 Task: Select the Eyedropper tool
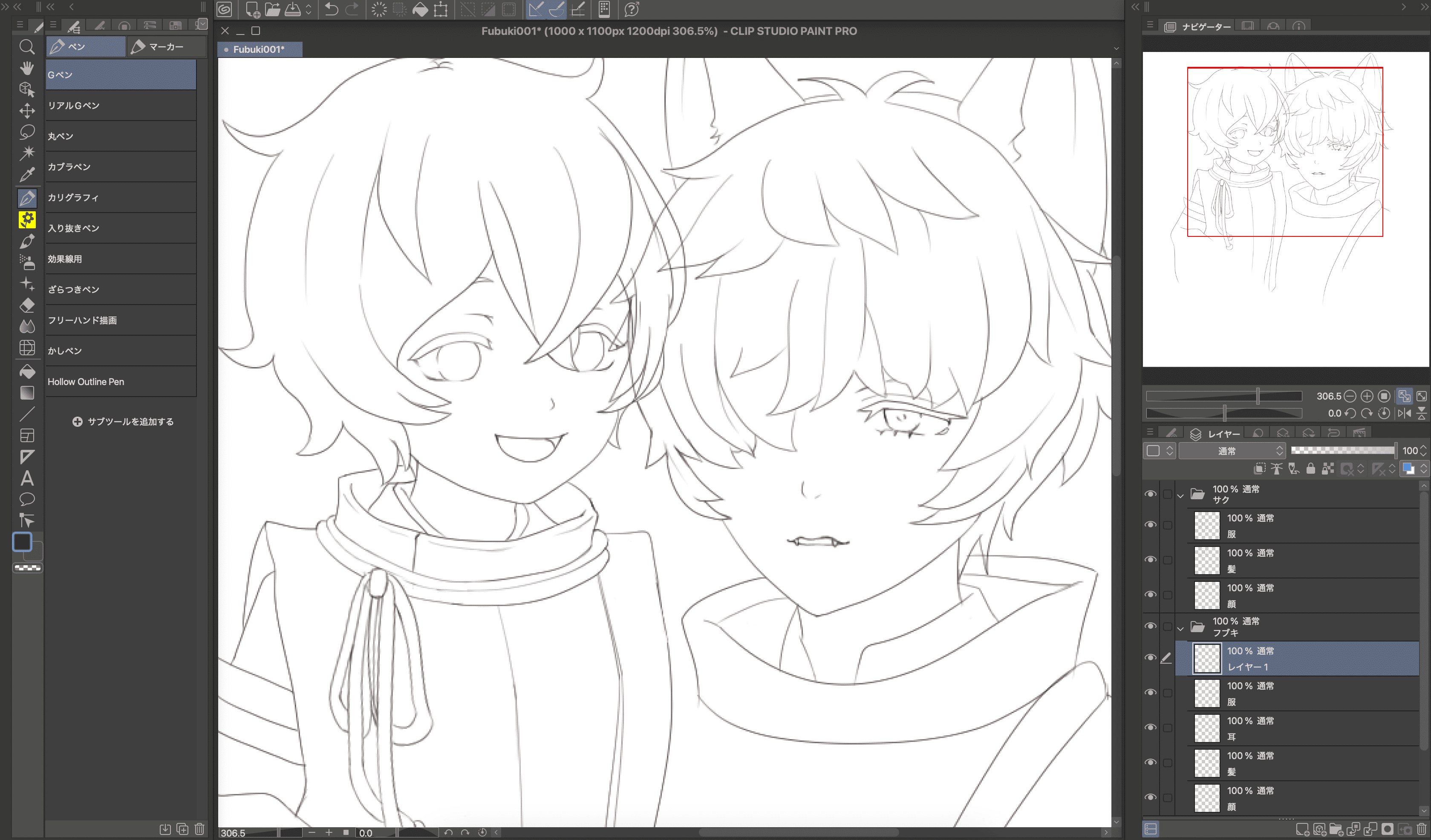point(27,175)
